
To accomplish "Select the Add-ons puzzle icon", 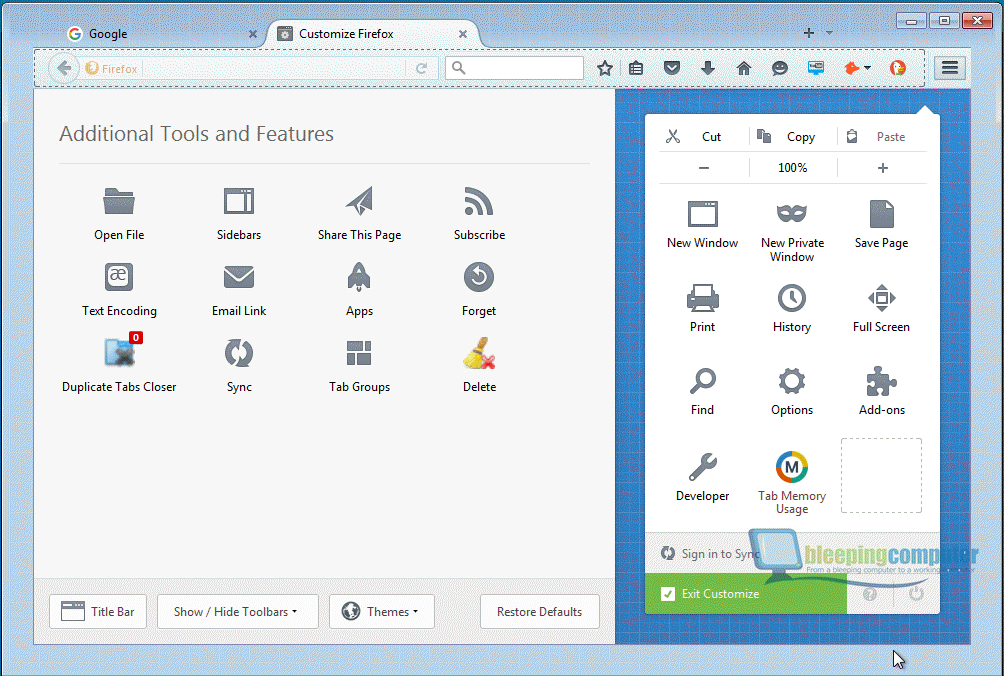I will (x=881, y=382).
